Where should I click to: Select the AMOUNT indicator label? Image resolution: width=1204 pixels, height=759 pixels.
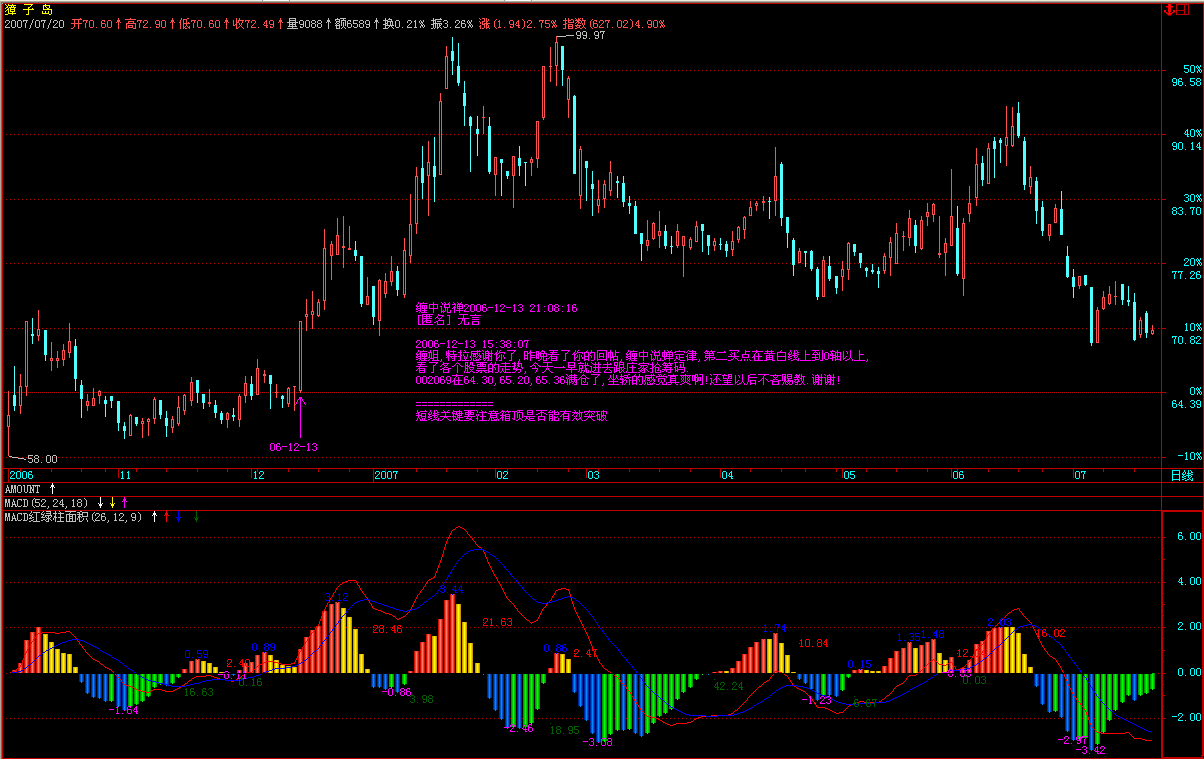(22, 488)
